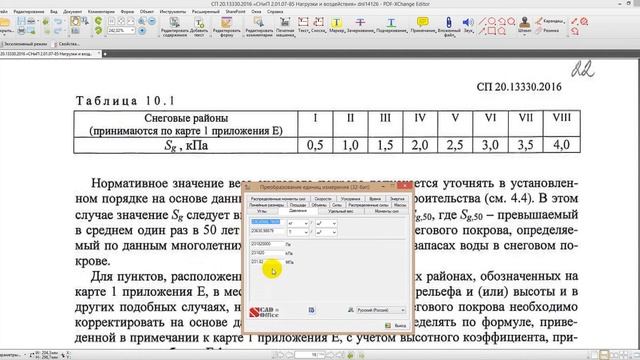Open first row area unit dropdown
The width and height of the screenshot is (640, 360).
[x=334, y=223]
